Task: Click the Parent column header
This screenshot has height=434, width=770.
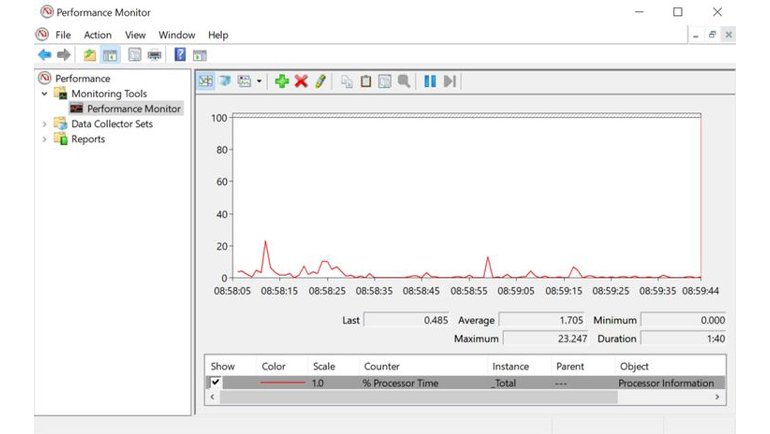Action: coord(570,366)
